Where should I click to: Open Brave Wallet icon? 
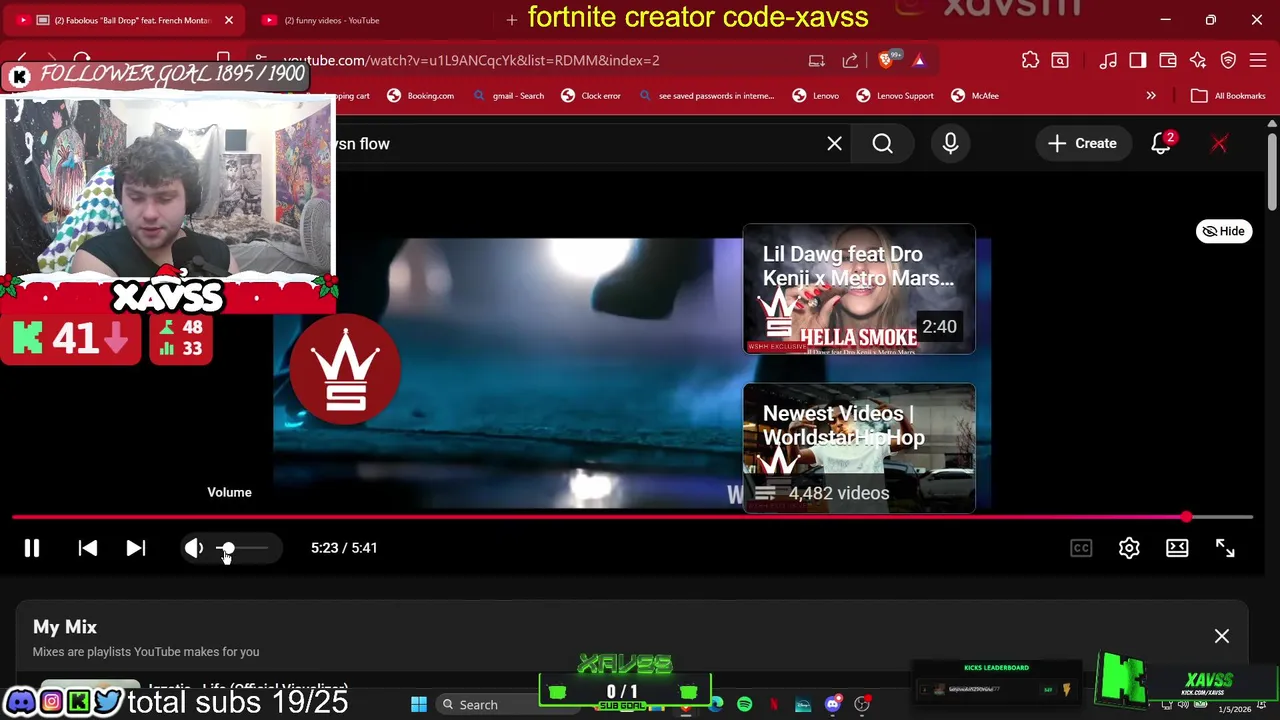point(1168,61)
